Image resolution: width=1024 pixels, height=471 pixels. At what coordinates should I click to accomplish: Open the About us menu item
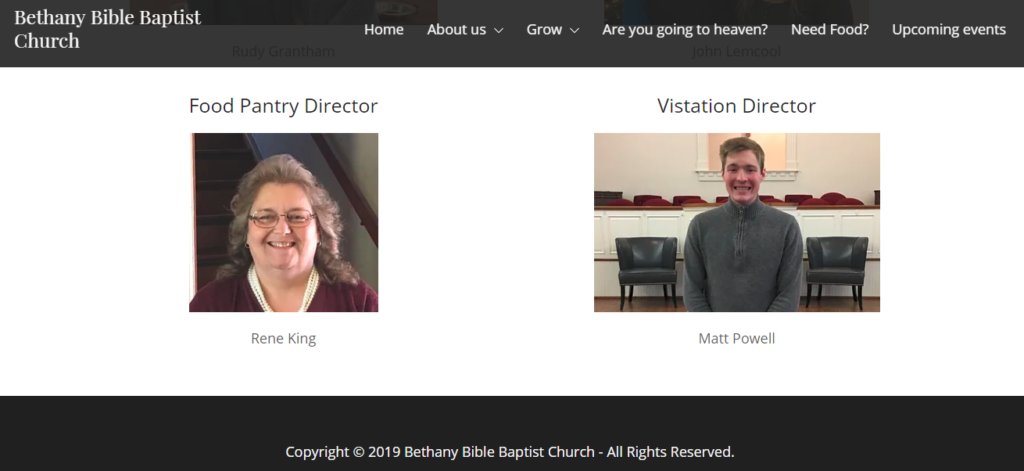(x=456, y=29)
